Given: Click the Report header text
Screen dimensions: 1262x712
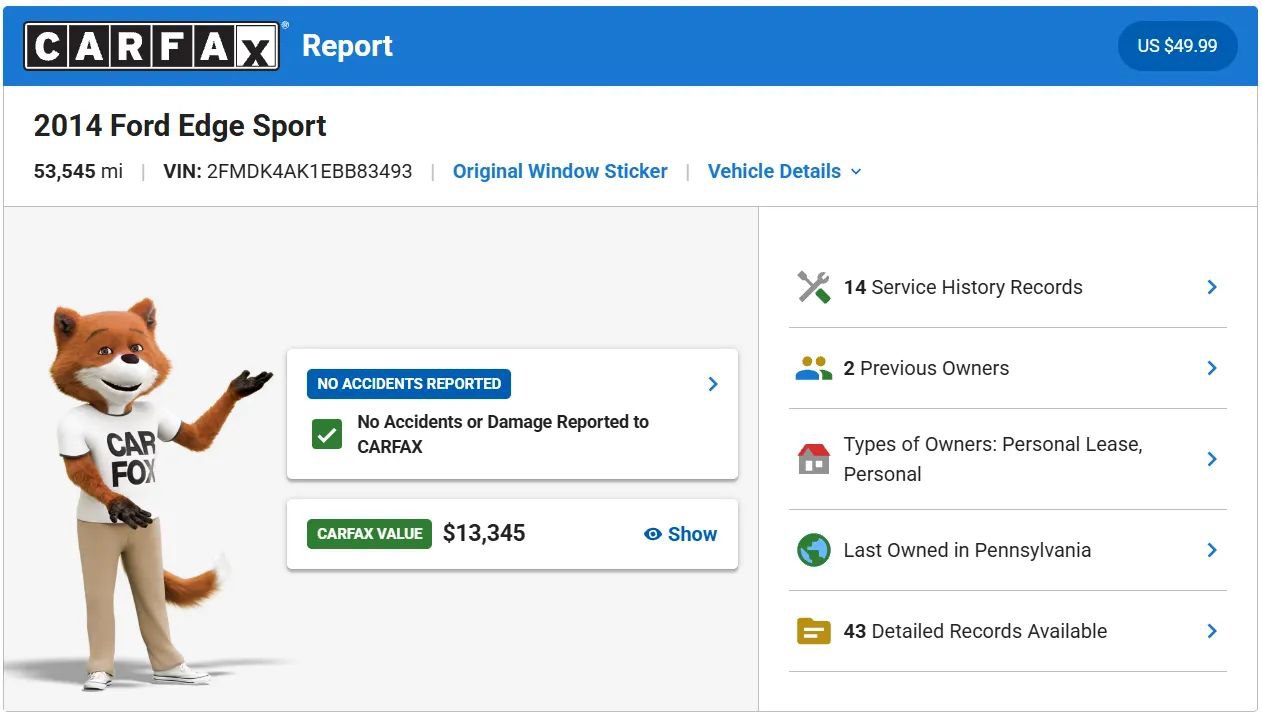Looking at the screenshot, I should point(347,46).
